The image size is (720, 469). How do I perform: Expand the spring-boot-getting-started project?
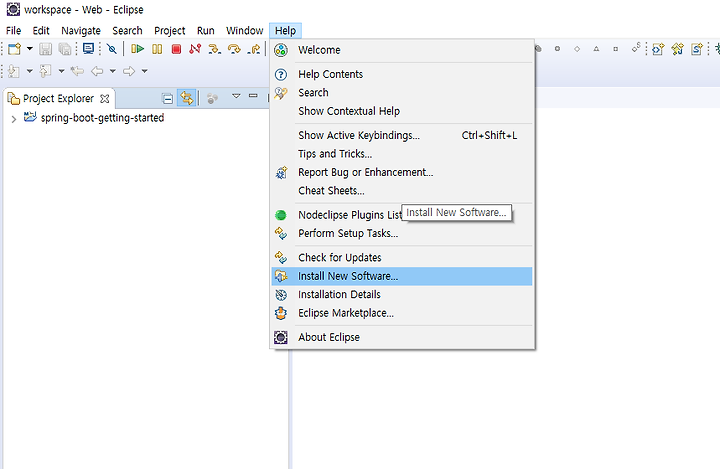tap(14, 119)
